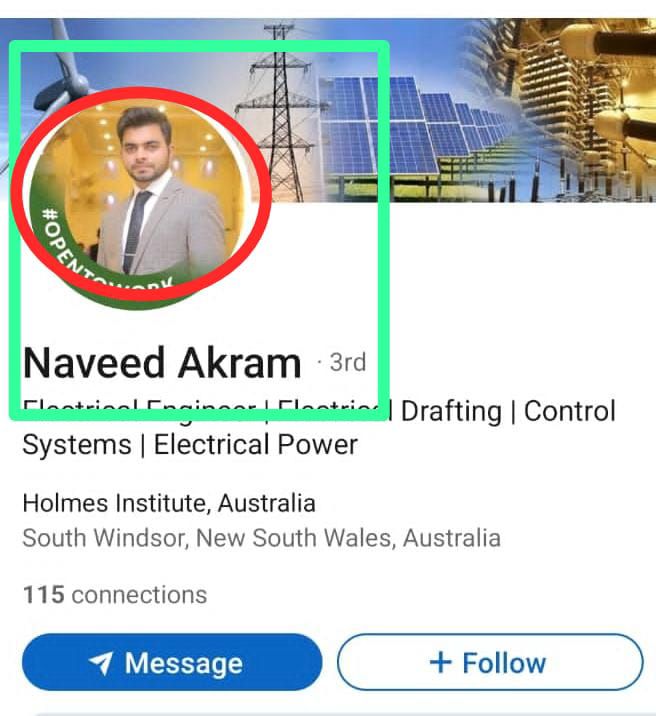656x716 pixels.
Task: Click the Electrical Power headline text
Action: point(256,445)
